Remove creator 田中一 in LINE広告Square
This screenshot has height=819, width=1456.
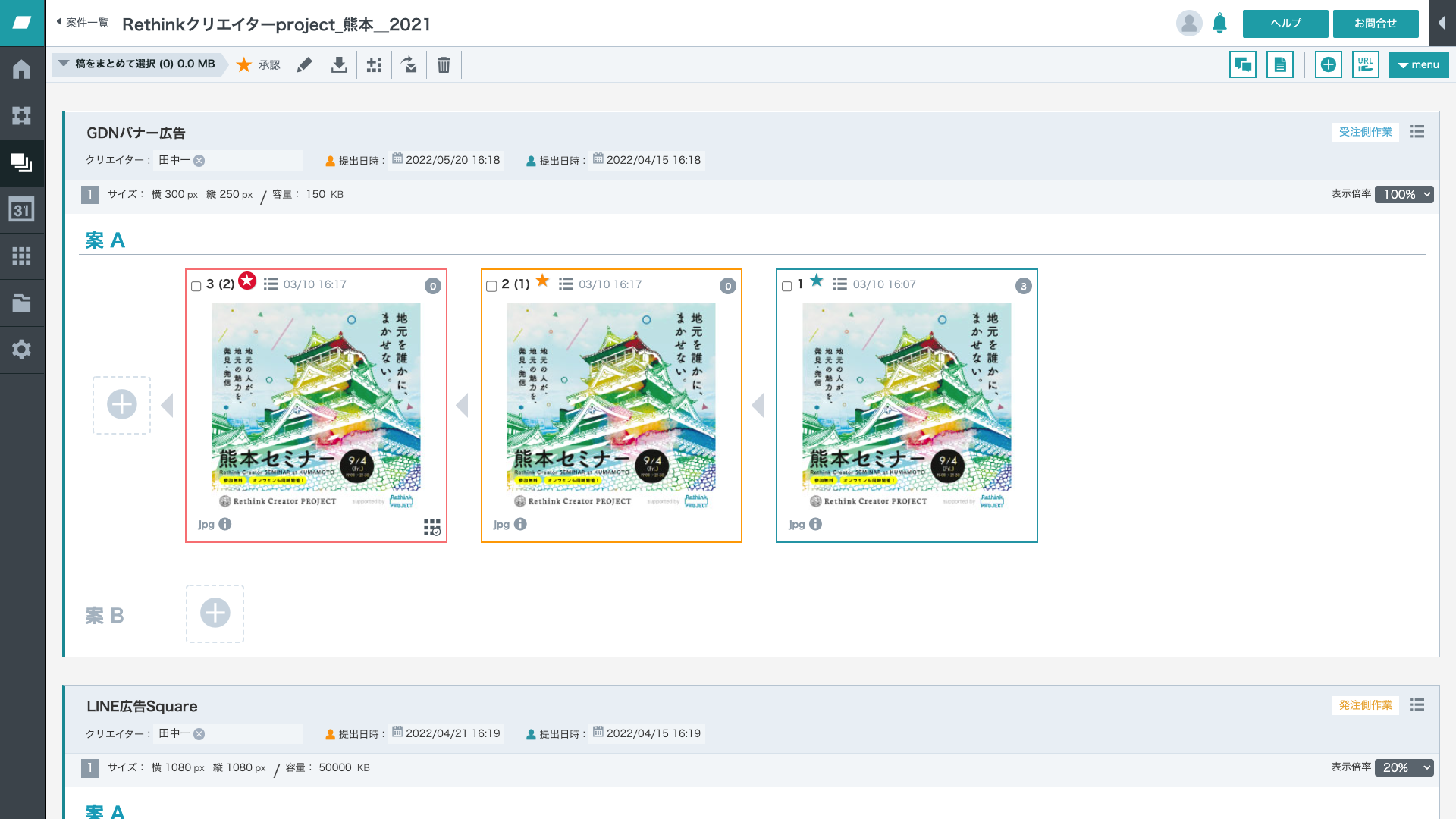[x=199, y=734]
